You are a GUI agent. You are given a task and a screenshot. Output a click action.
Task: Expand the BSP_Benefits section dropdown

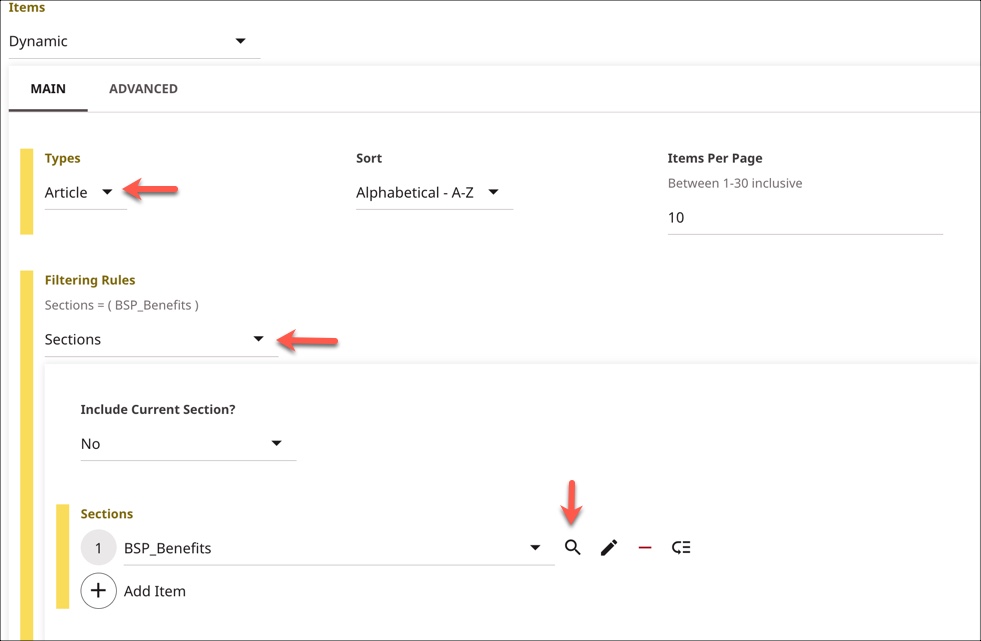click(339, 548)
